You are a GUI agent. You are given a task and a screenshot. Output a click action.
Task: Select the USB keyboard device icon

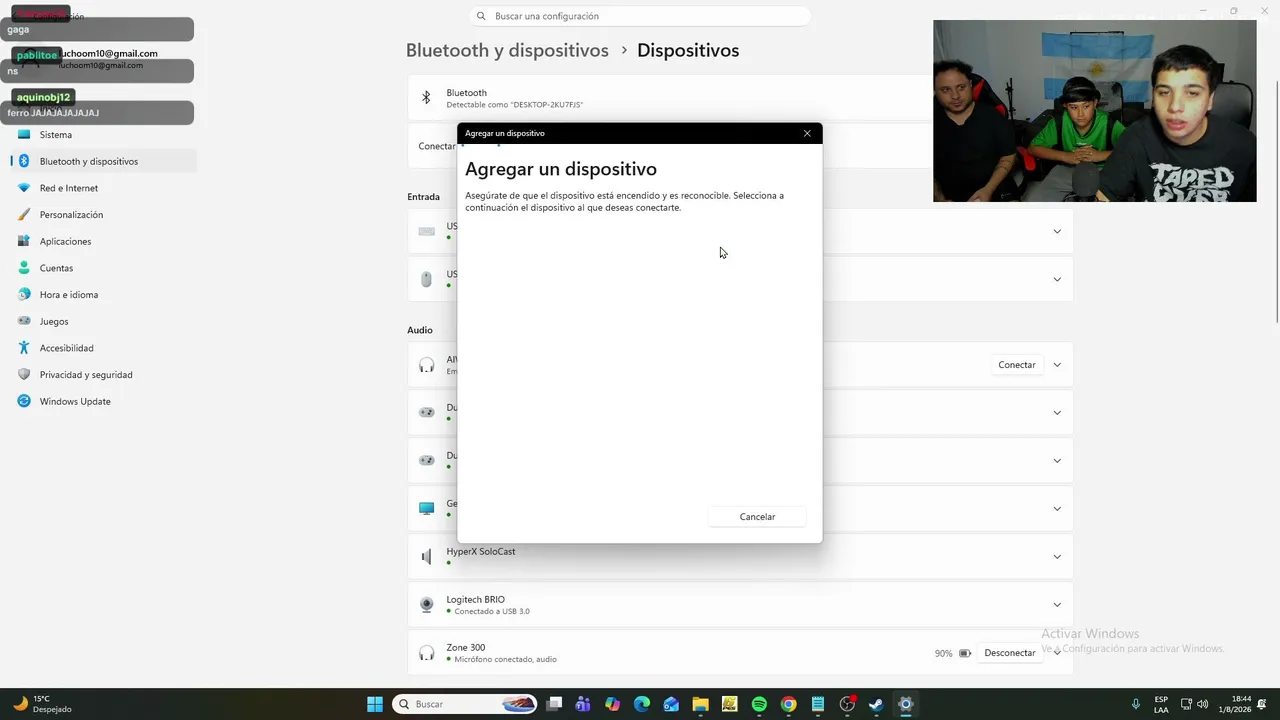pyautogui.click(x=427, y=231)
